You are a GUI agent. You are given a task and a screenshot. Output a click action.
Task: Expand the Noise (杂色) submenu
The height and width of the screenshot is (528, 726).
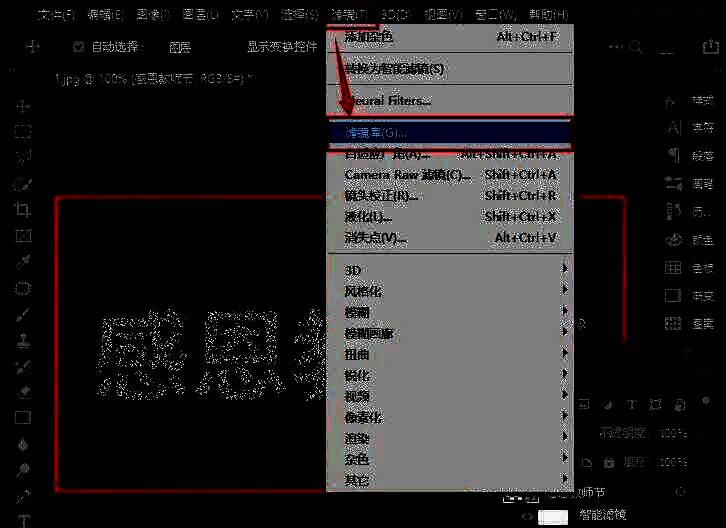tap(450, 459)
